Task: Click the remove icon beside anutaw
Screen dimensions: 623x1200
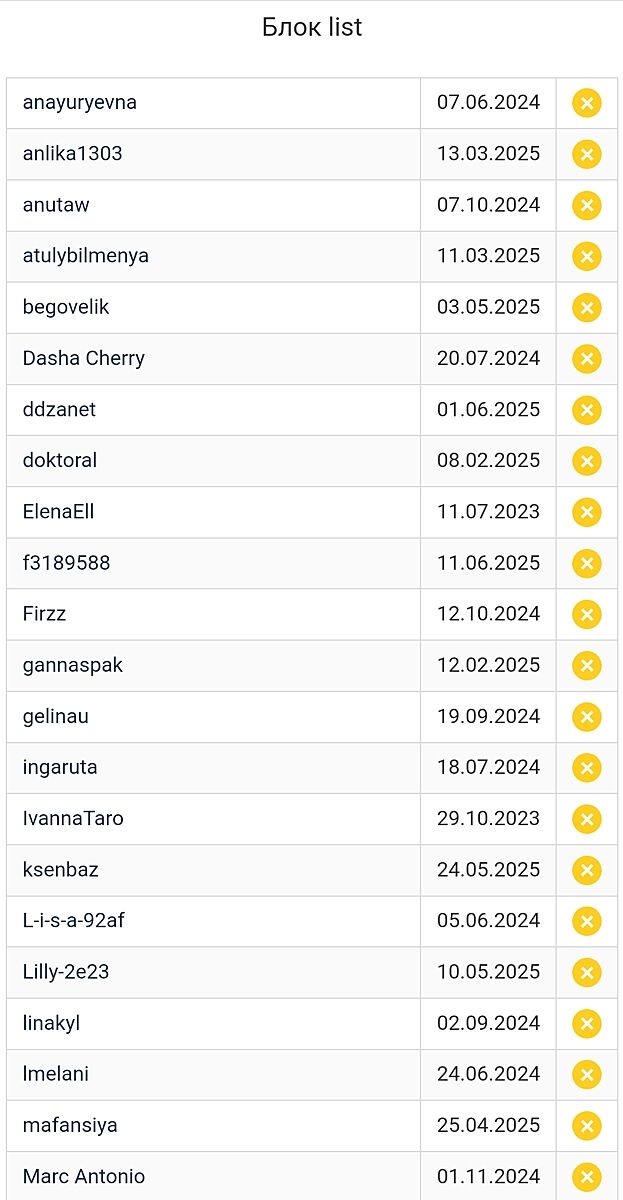Action: tap(587, 205)
